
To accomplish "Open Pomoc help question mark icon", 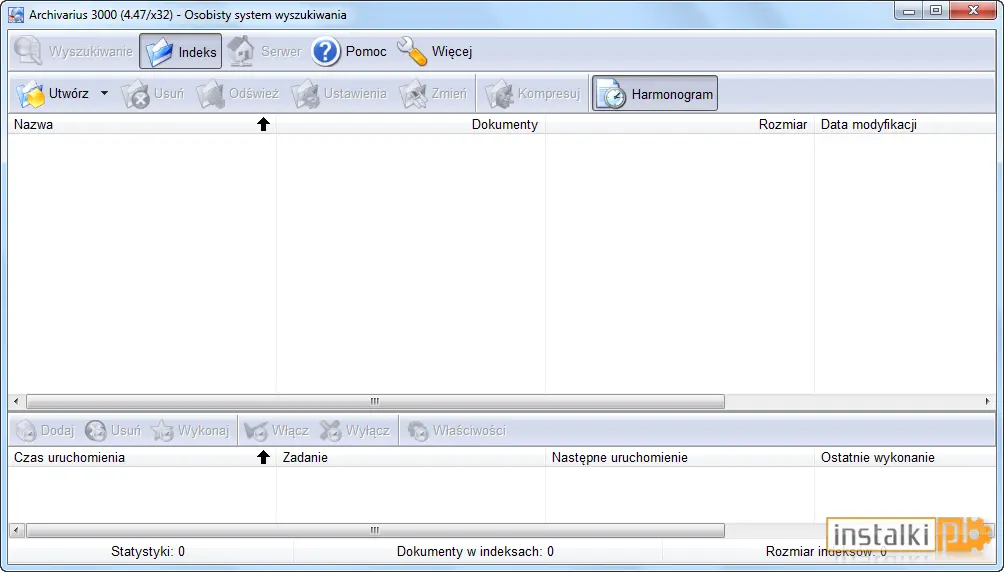I will pyautogui.click(x=326, y=51).
